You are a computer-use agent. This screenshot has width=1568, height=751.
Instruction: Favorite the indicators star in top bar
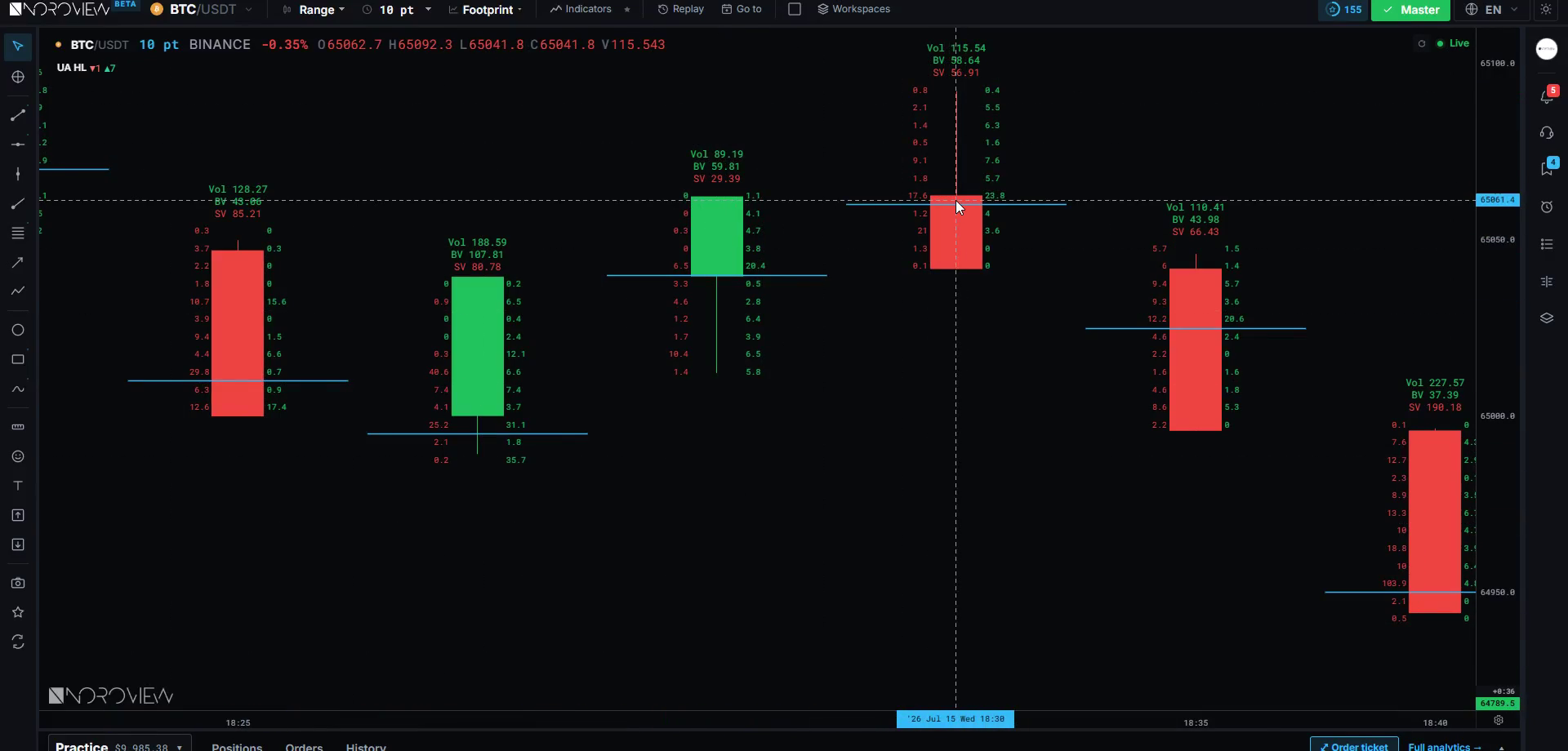626,10
